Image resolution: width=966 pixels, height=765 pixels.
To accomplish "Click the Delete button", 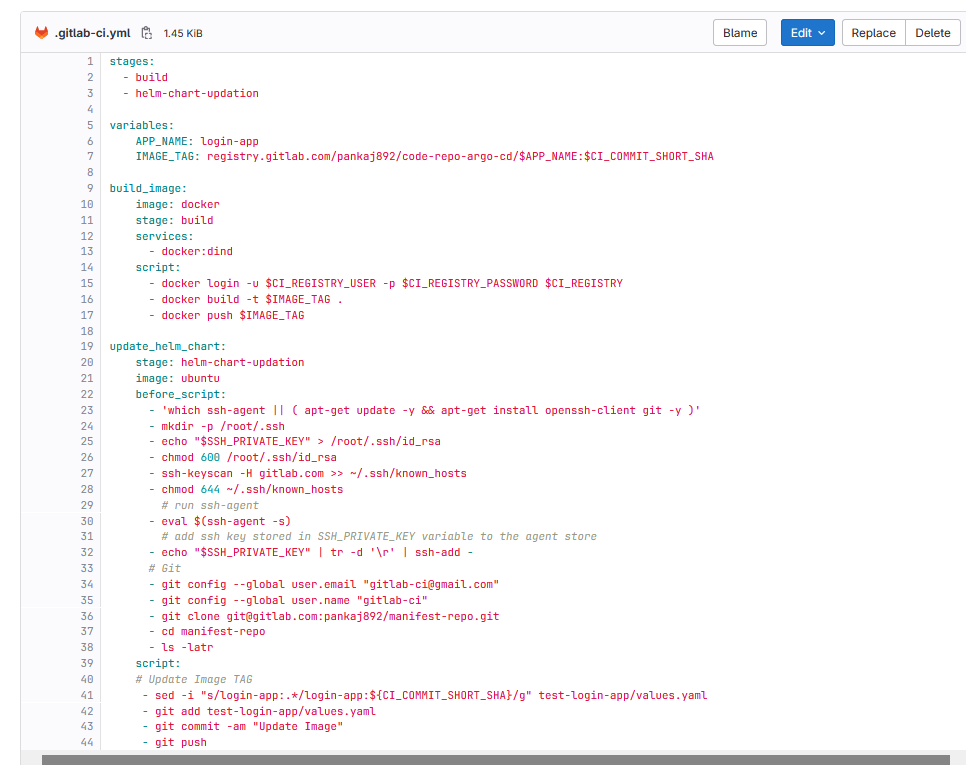I will point(932,32).
